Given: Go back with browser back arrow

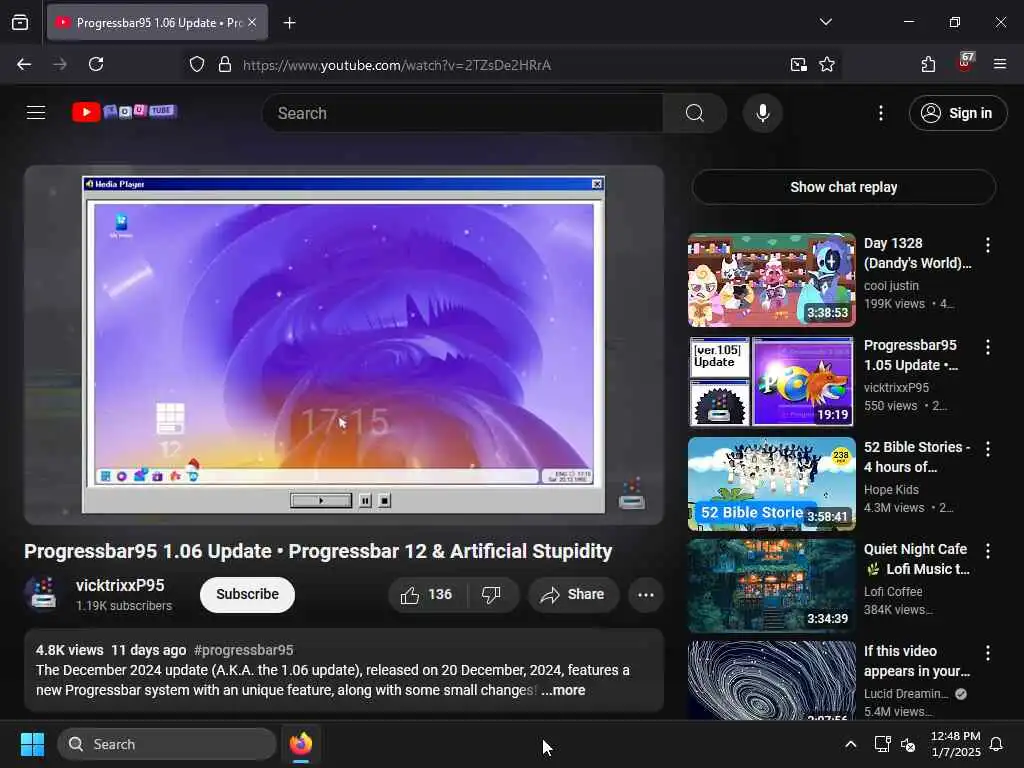Looking at the screenshot, I should pos(24,64).
